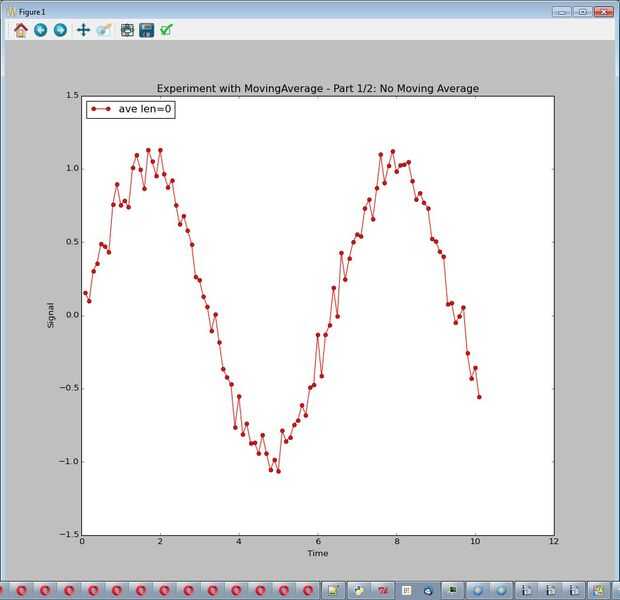Close the Figure 1 window
620x600 pixels.
(604, 12)
